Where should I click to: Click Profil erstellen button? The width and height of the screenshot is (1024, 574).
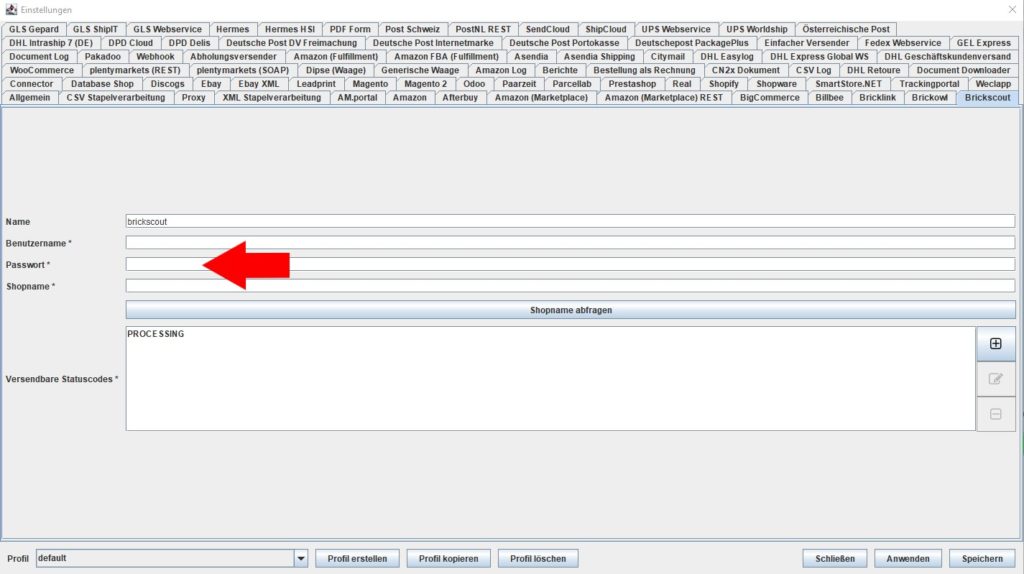(x=357, y=558)
